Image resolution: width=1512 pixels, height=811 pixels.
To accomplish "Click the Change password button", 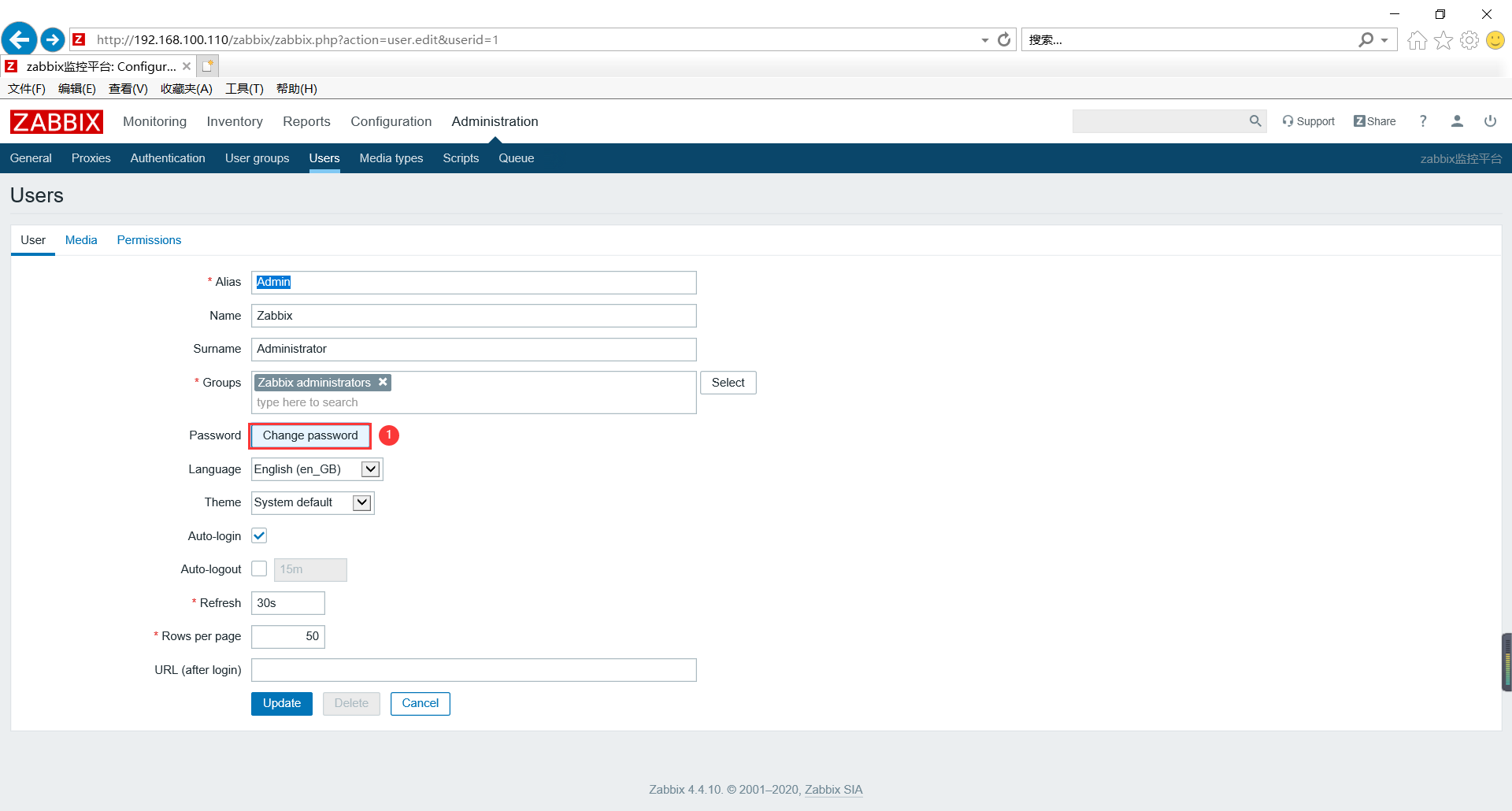I will (x=310, y=435).
